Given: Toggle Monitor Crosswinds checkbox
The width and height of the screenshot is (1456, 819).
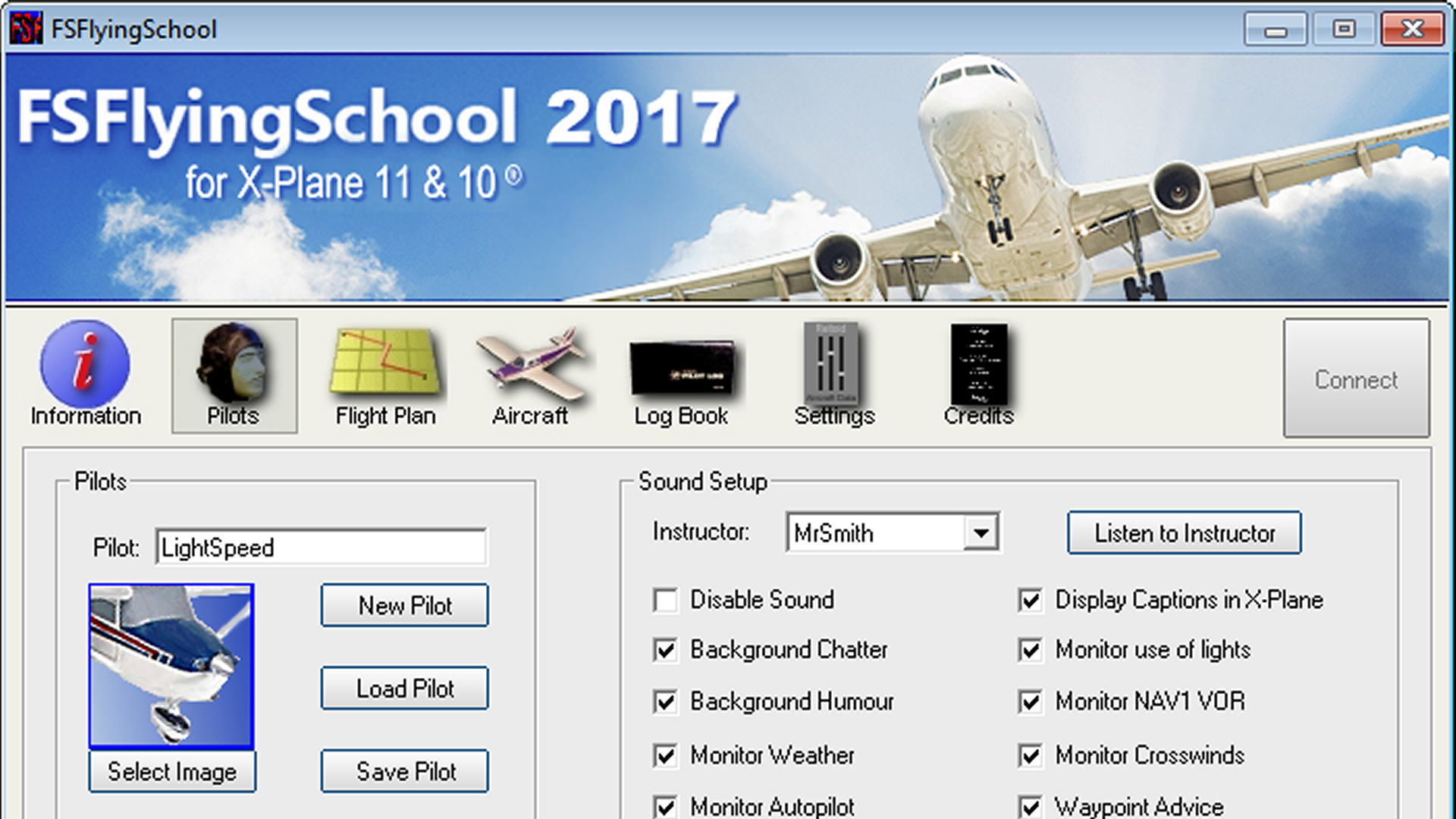Looking at the screenshot, I should tap(1031, 755).
